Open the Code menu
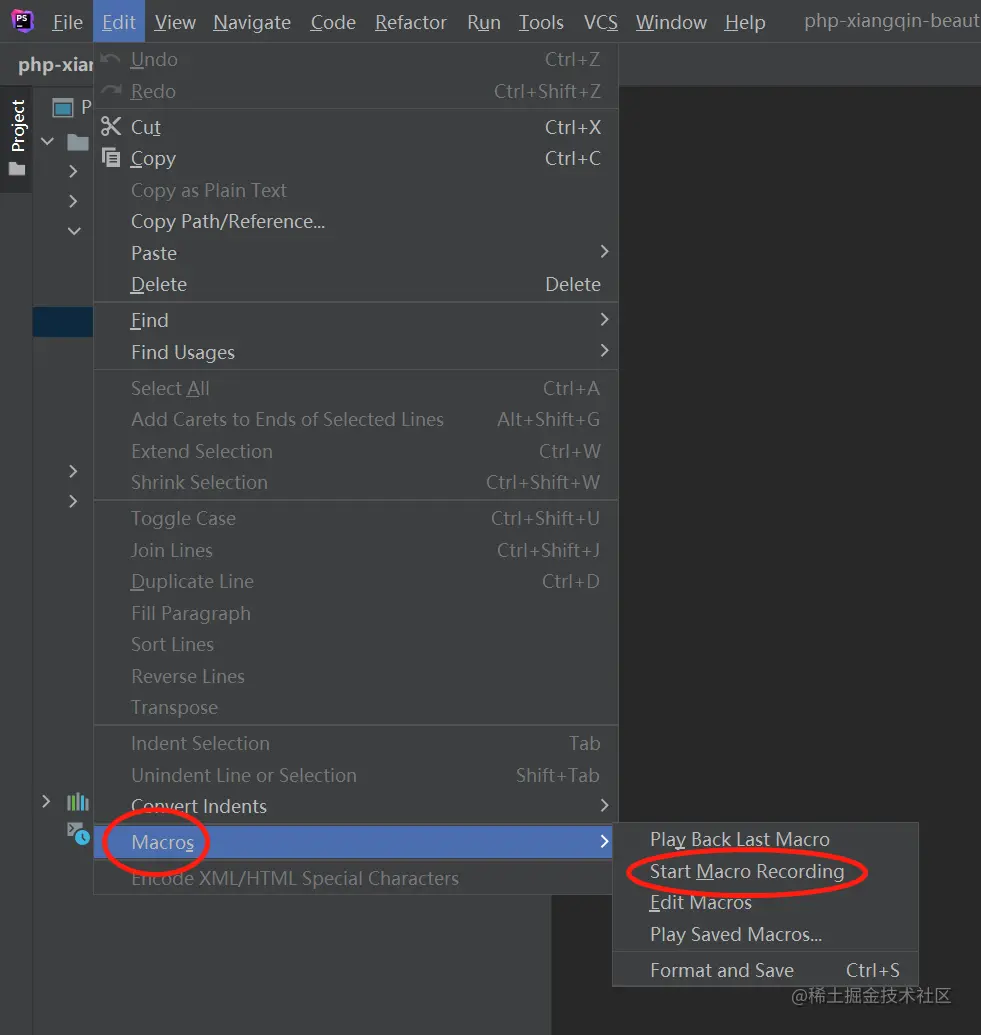This screenshot has width=981, height=1035. (333, 22)
